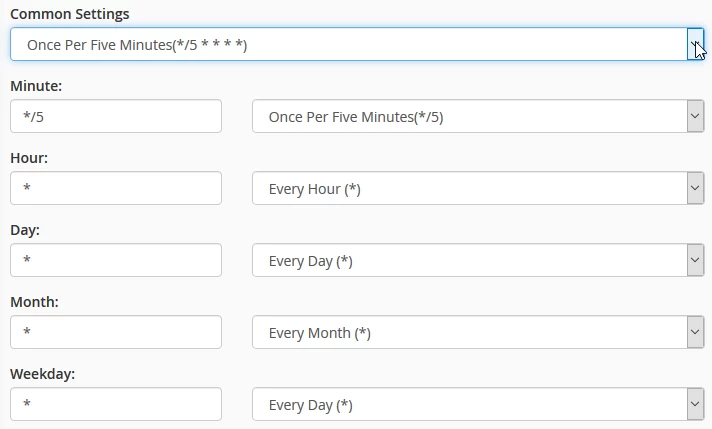The height and width of the screenshot is (429, 712).
Task: Open the Common Settings dropdown list
Action: 348,44
